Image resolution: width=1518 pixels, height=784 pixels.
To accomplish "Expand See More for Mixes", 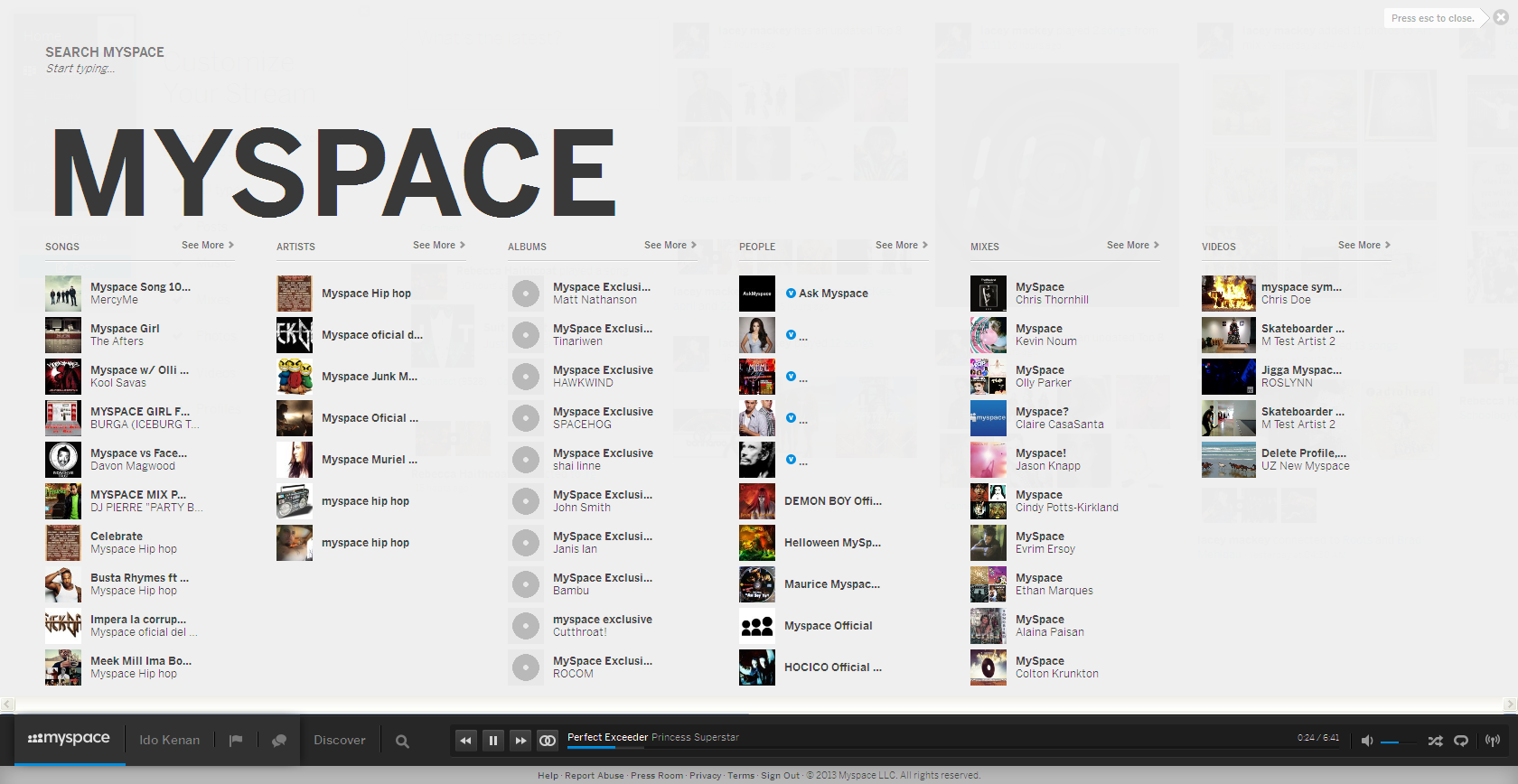I will click(x=1133, y=245).
